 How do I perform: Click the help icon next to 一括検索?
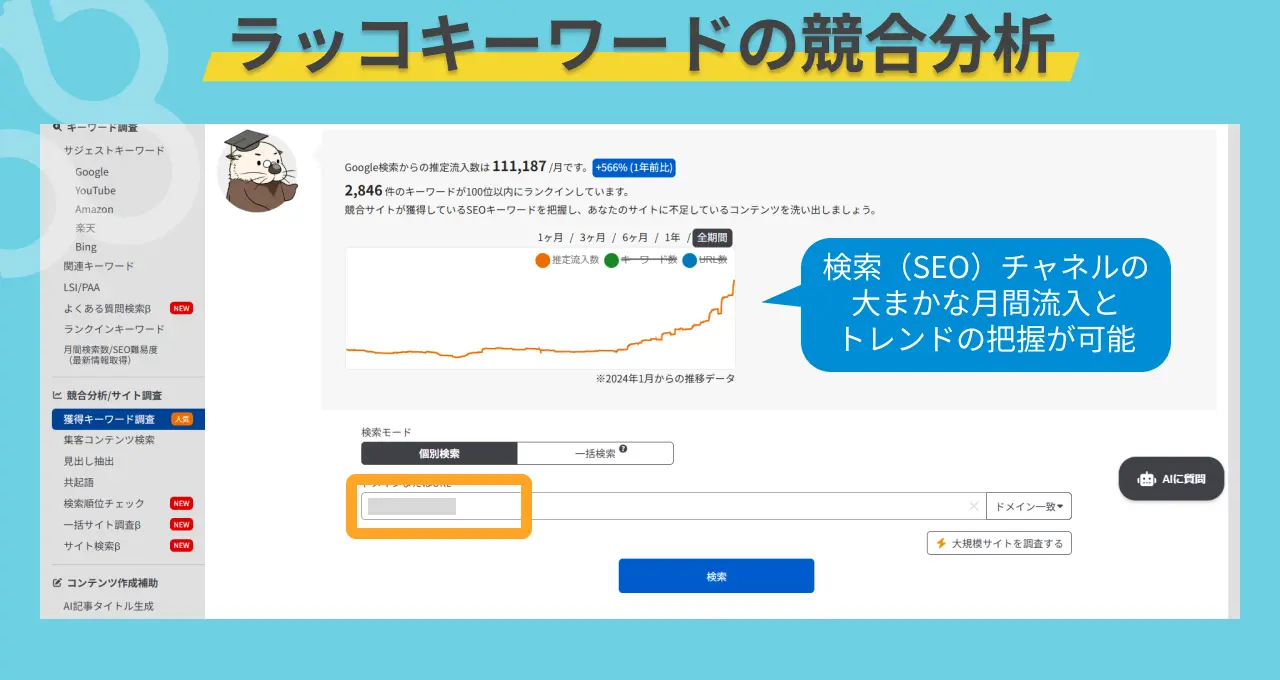click(623, 451)
